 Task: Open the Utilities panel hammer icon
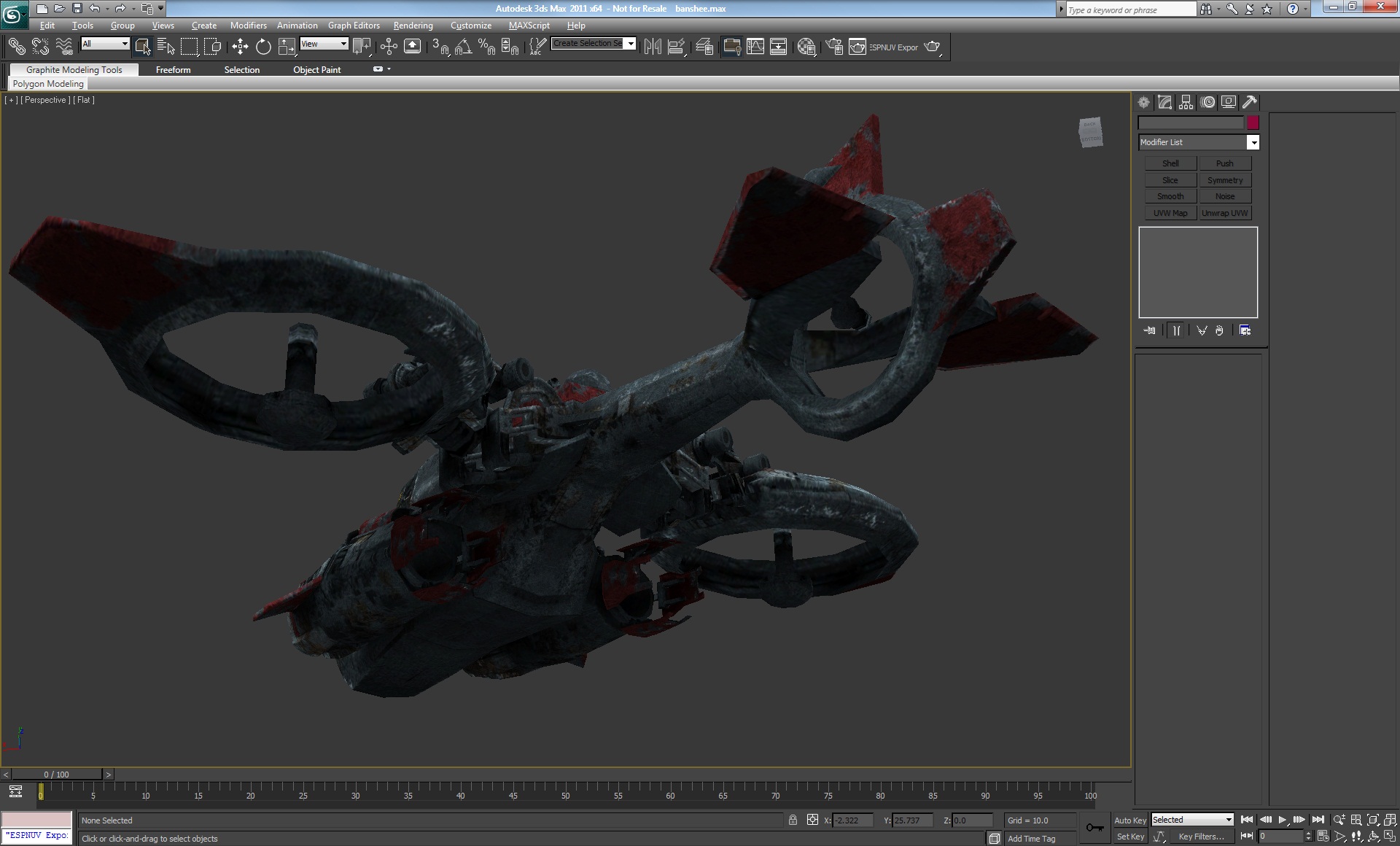pos(1250,102)
